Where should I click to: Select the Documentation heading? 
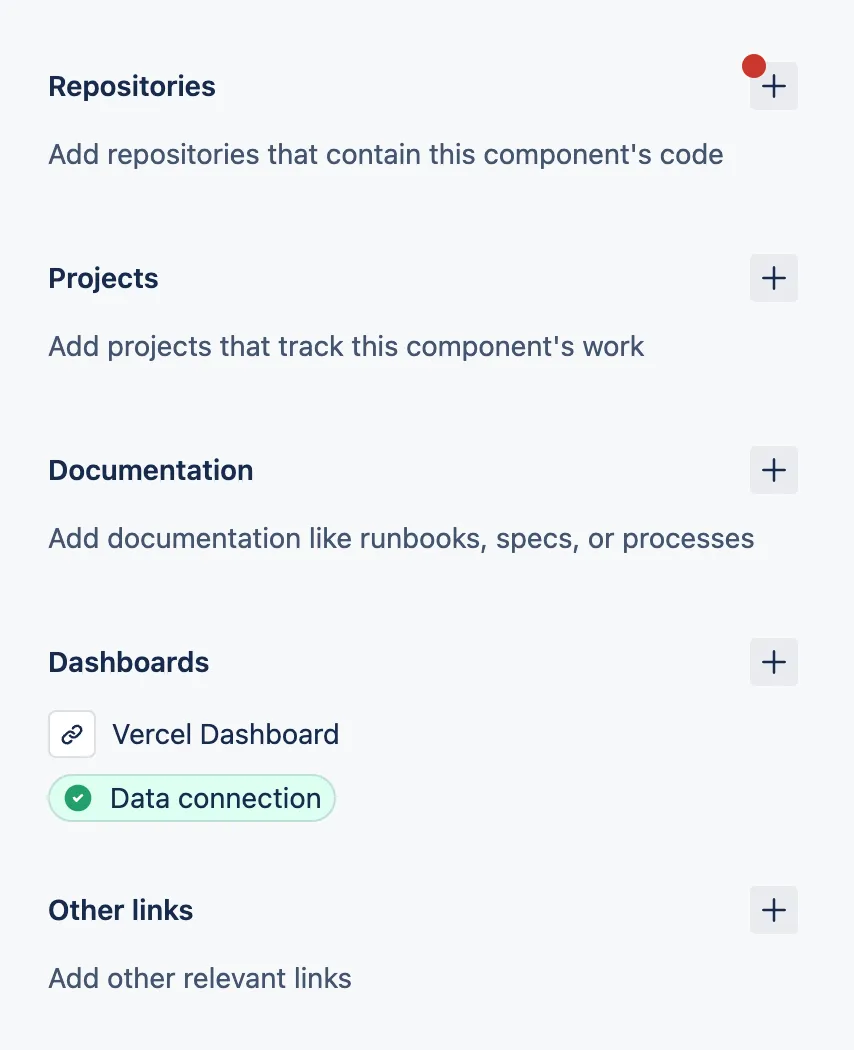coord(150,470)
